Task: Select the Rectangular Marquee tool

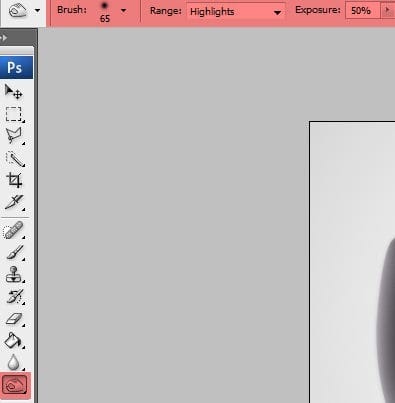Action: click(14, 114)
